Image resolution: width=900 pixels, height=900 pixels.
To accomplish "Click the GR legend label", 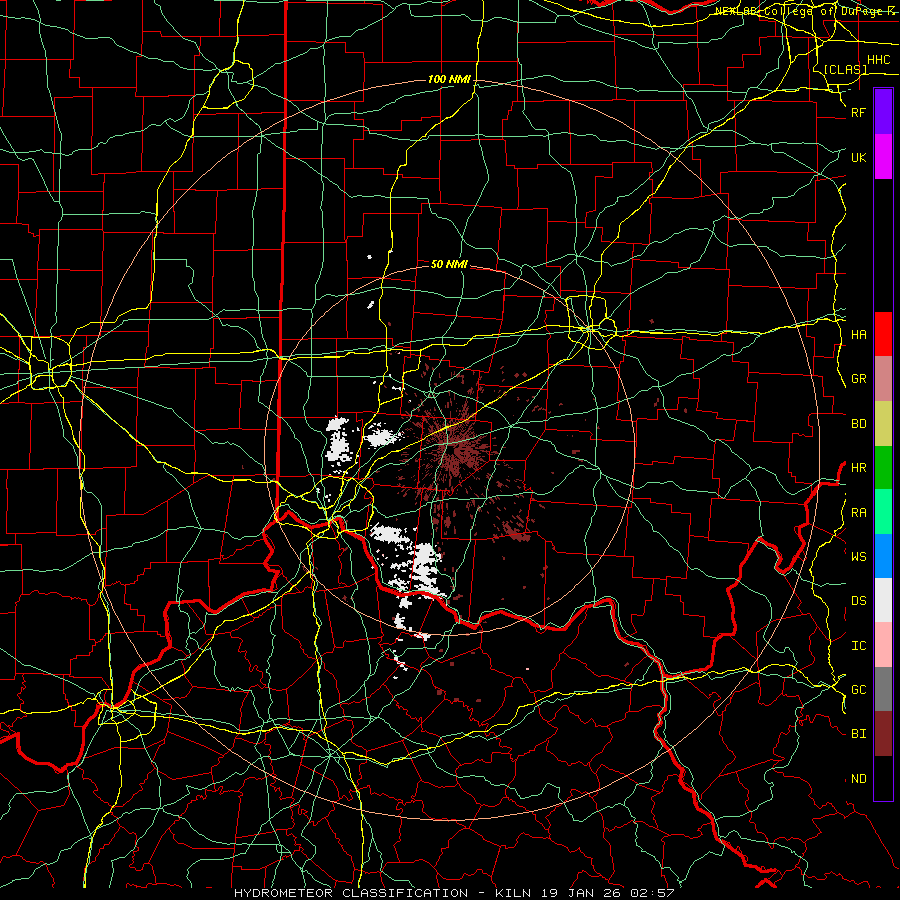I will coord(858,379).
